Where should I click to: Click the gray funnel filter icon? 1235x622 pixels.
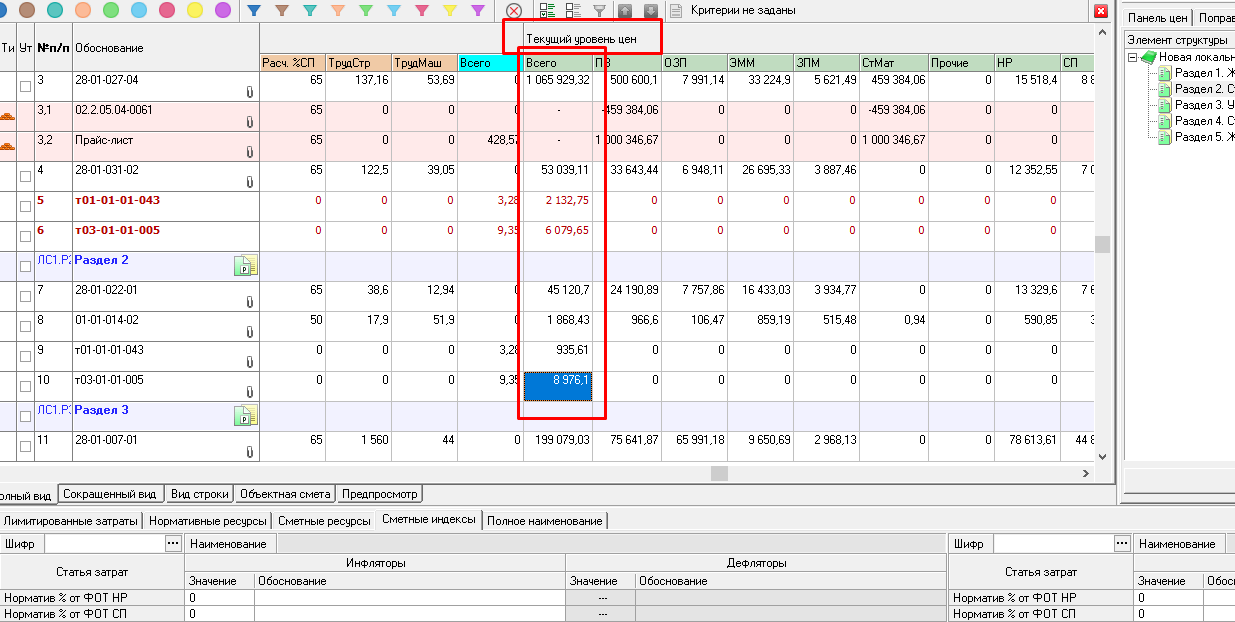point(599,11)
